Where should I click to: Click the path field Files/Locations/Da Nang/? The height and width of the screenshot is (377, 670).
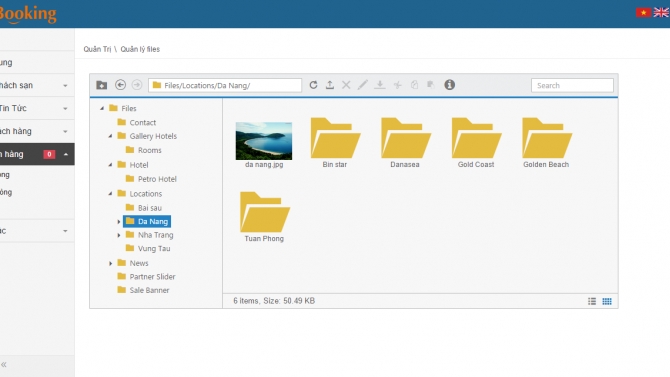point(225,85)
